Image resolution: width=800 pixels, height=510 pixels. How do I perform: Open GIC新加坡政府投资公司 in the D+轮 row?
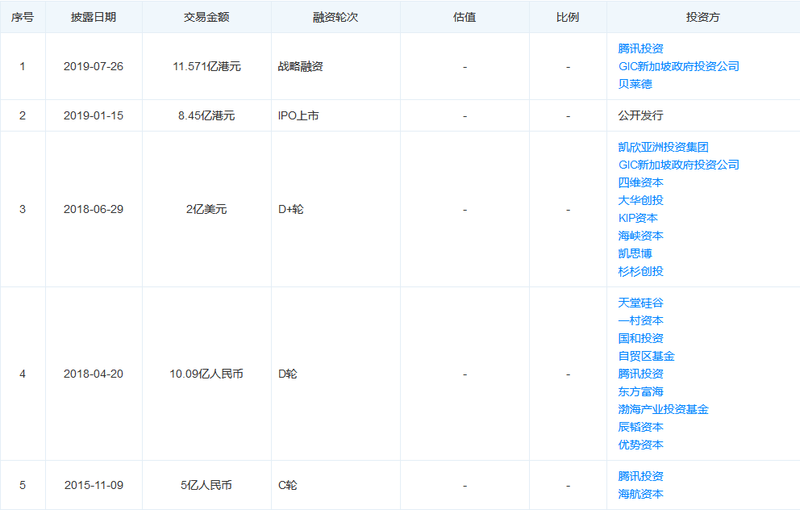[x=679, y=165]
